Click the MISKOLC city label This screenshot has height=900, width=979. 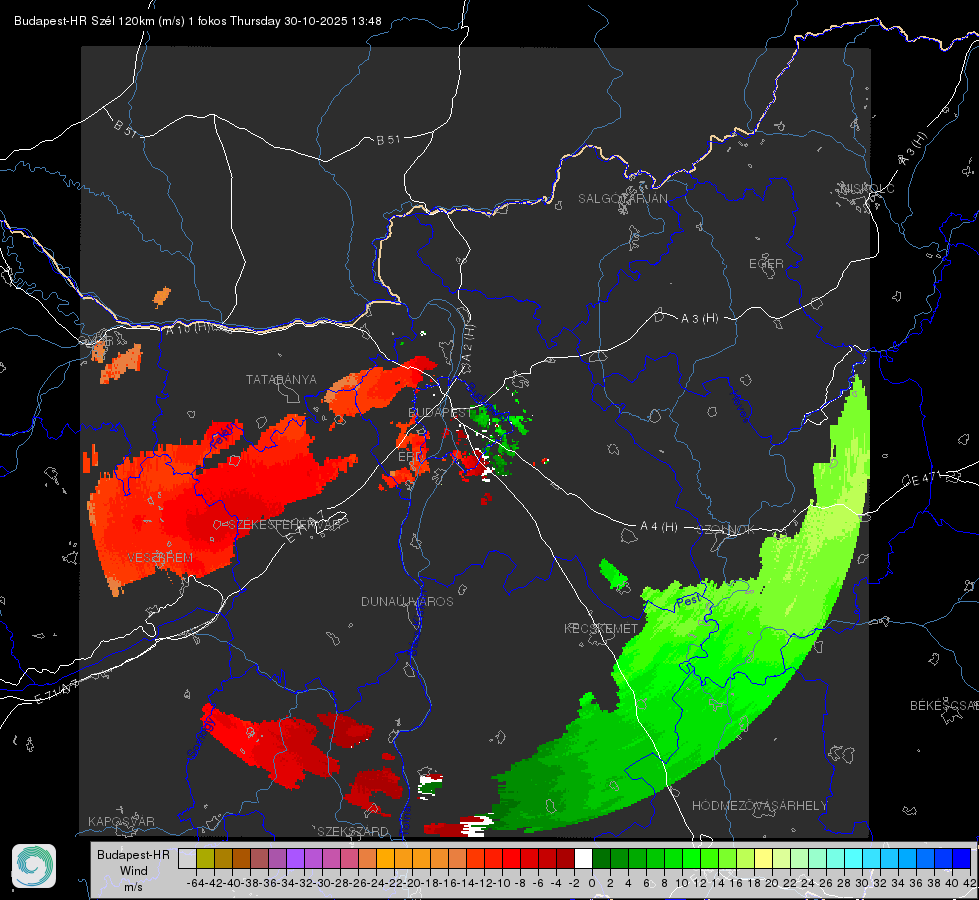pyautogui.click(x=867, y=188)
